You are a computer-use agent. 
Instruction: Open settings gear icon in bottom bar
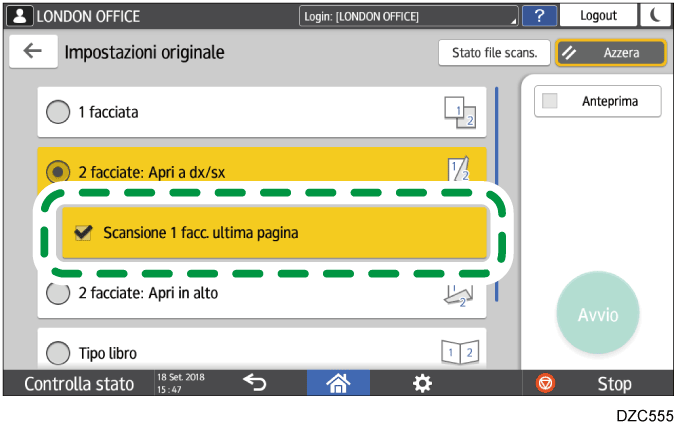[423, 383]
